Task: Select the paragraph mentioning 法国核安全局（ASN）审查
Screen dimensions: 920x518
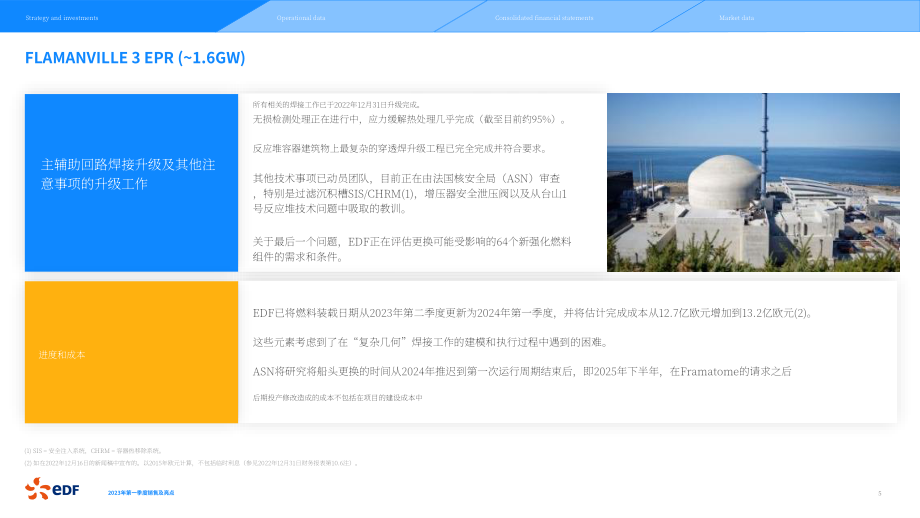Action: 410,194
